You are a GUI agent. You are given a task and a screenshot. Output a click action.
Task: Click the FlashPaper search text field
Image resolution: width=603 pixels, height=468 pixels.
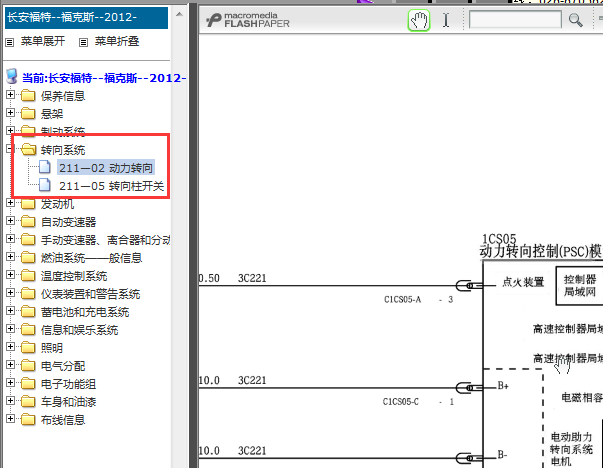515,20
